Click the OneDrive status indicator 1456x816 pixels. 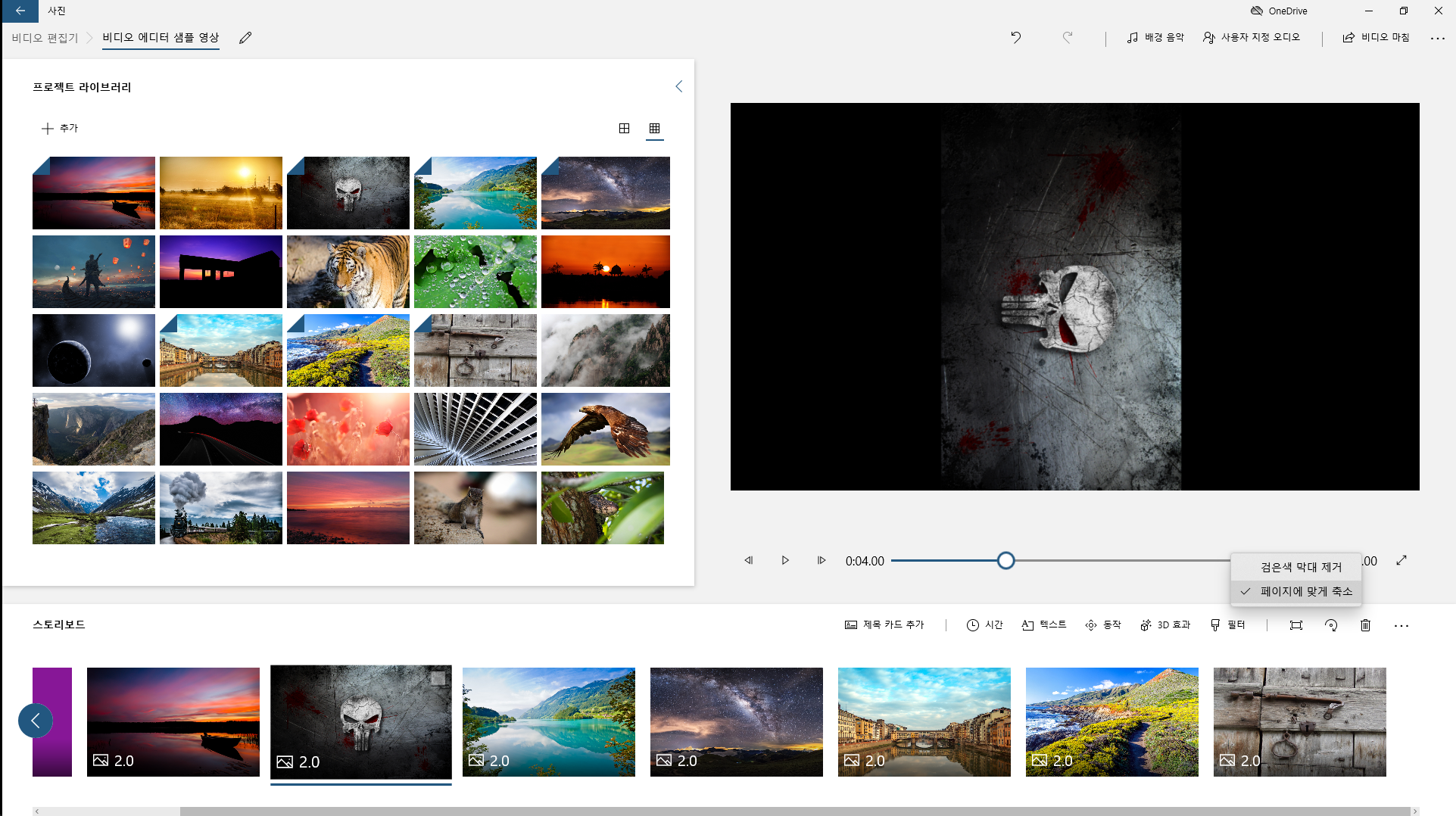1279,11
